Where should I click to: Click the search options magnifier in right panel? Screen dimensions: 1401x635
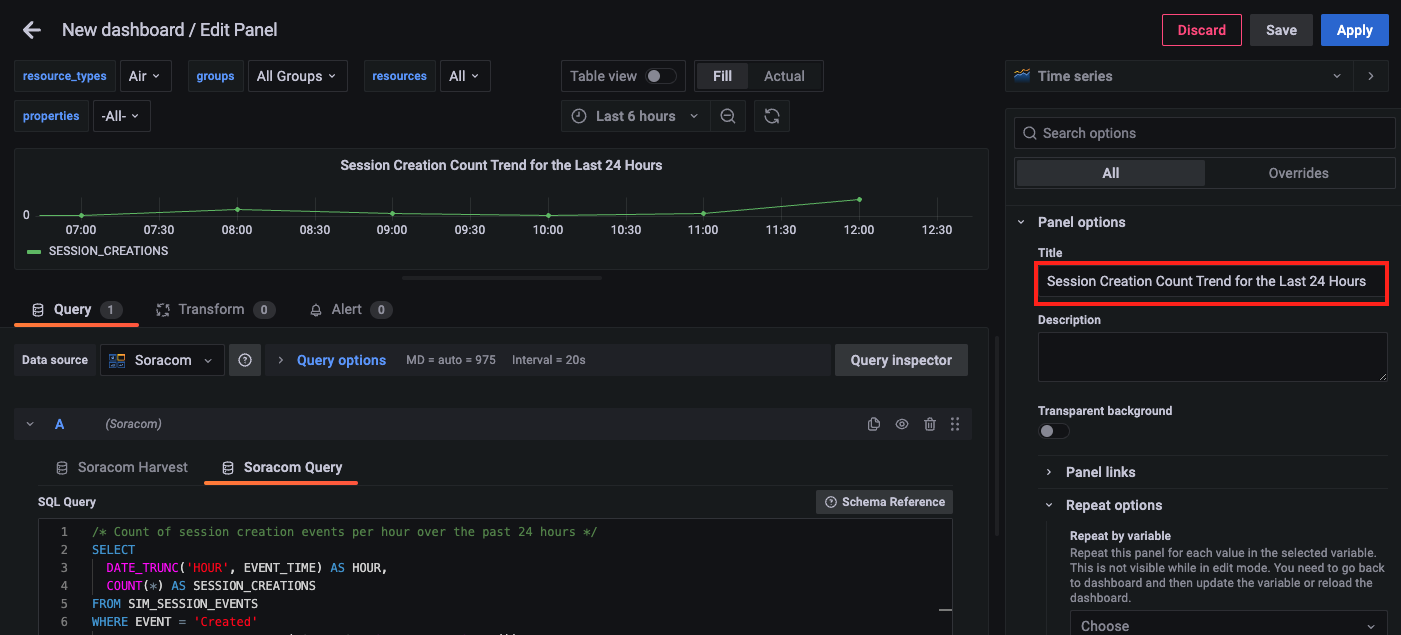click(1030, 132)
